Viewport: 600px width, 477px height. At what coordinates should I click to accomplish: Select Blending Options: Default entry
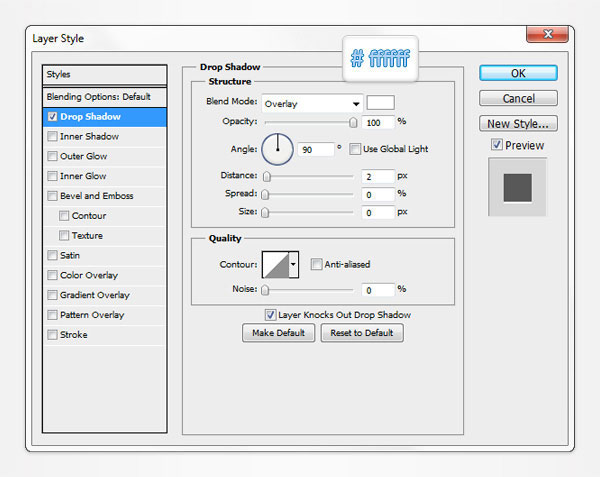click(105, 97)
